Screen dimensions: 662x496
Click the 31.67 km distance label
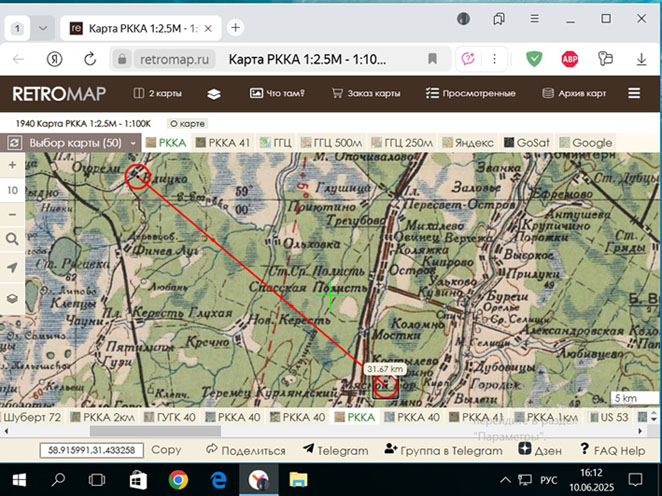[385, 369]
